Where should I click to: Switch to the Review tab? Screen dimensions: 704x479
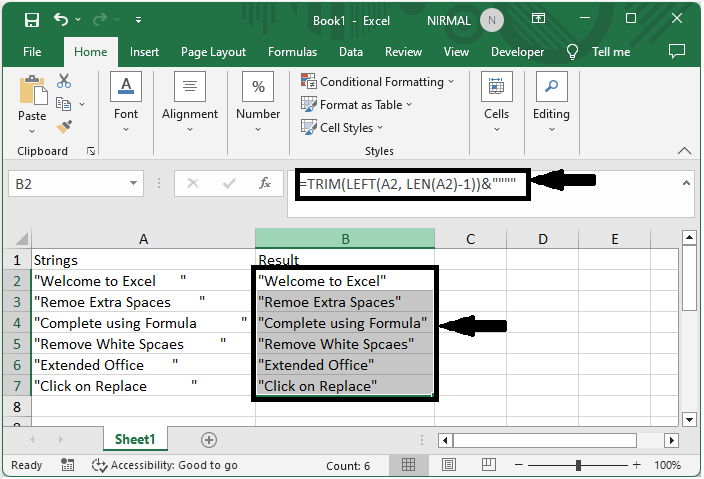[403, 52]
